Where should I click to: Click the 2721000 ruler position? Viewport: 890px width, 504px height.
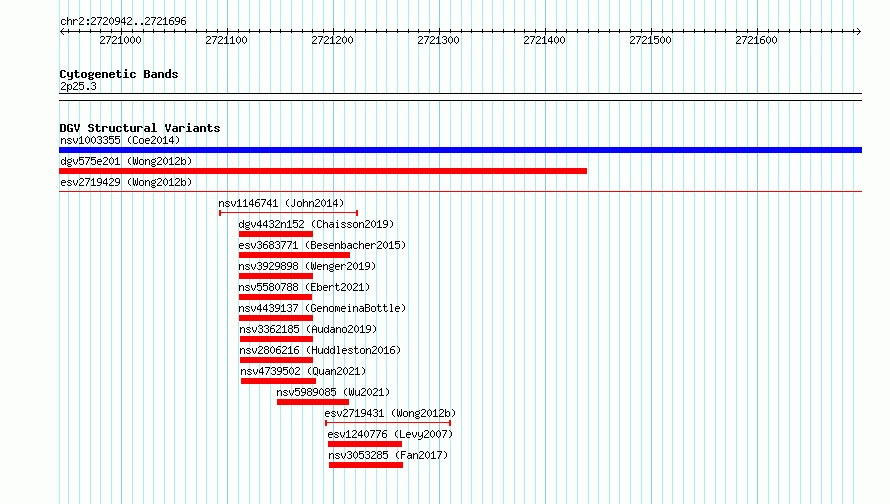pyautogui.click(x=120, y=40)
